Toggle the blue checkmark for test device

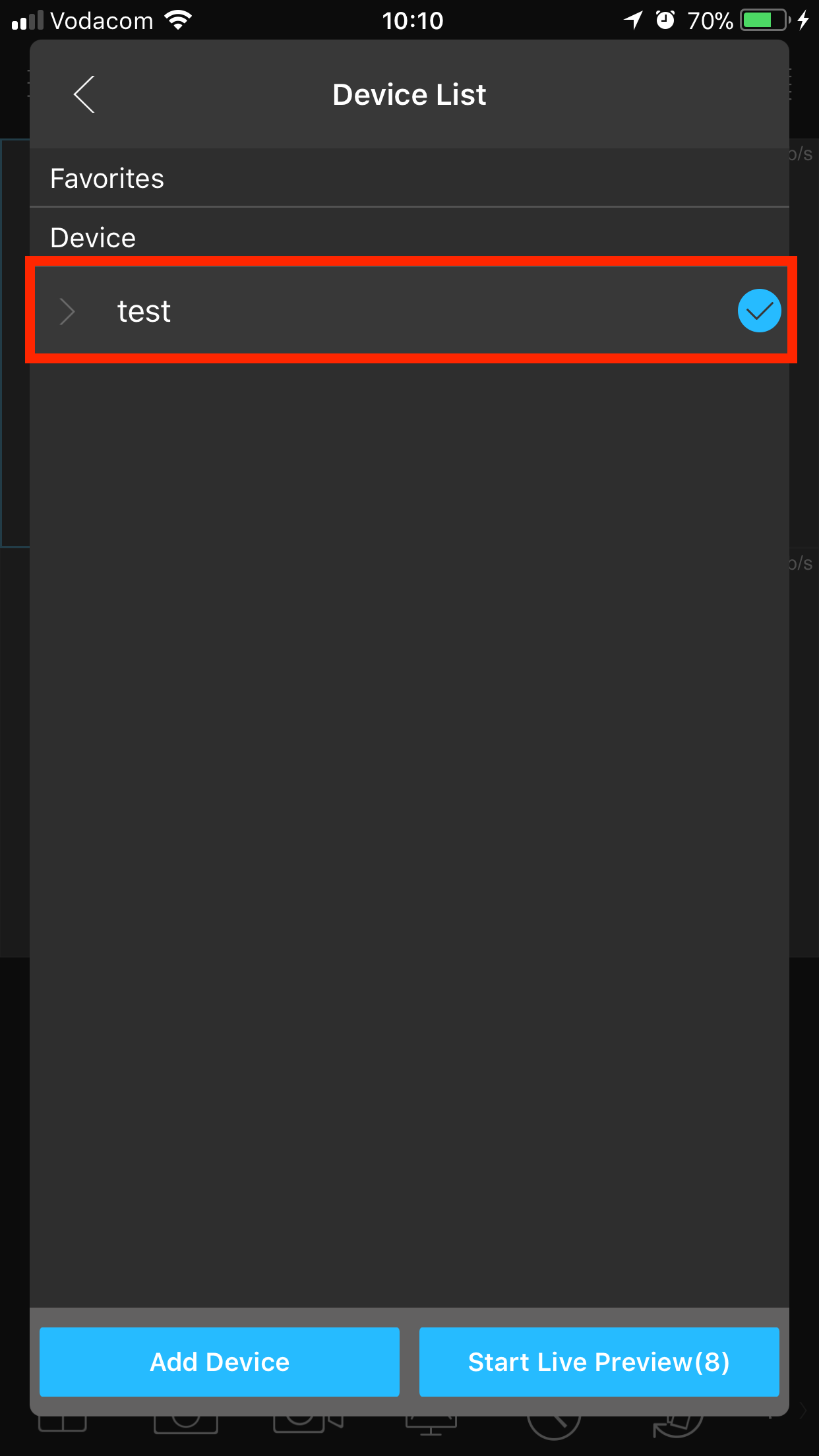(759, 311)
